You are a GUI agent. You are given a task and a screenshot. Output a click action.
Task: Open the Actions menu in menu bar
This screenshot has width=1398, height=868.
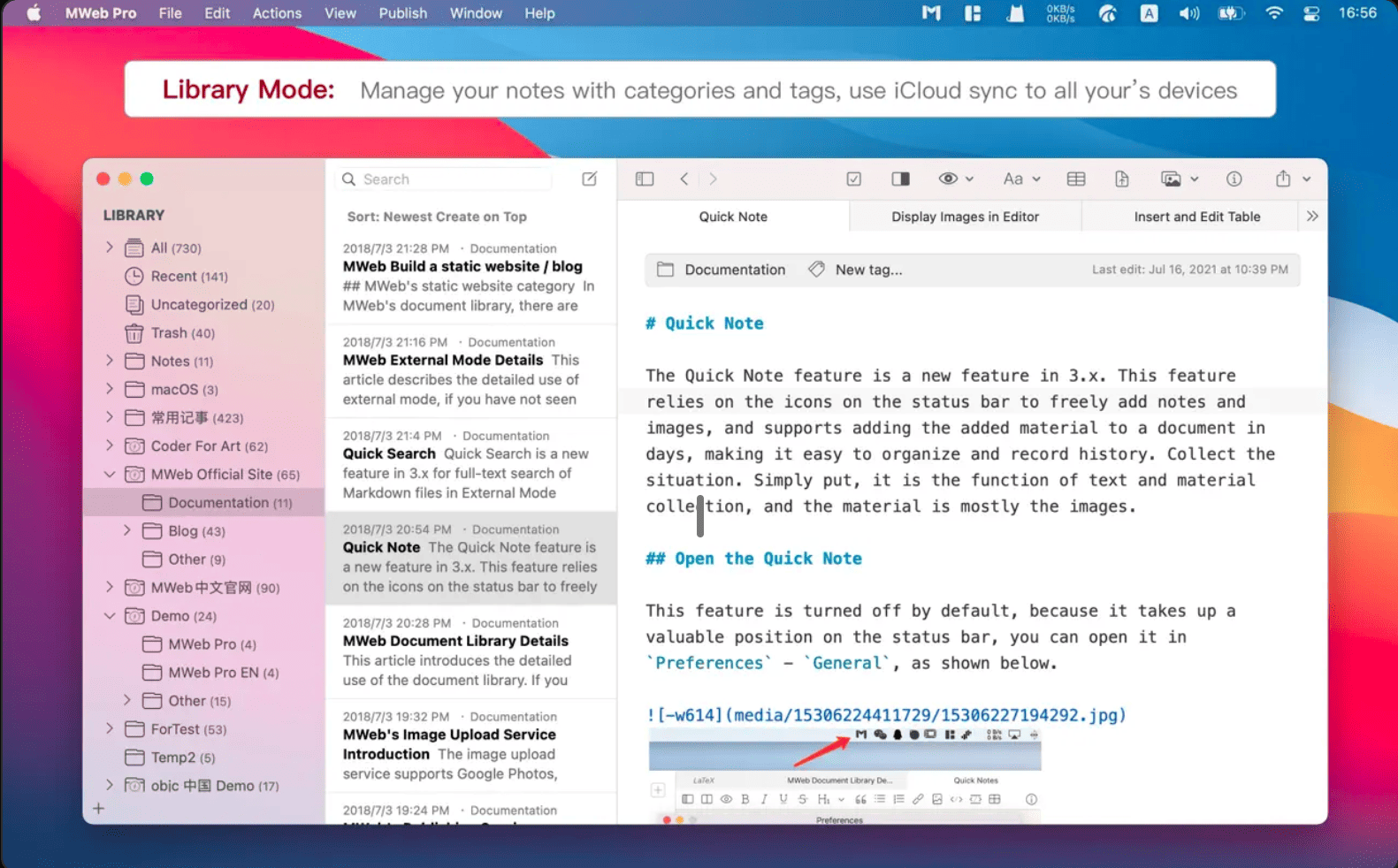277,13
